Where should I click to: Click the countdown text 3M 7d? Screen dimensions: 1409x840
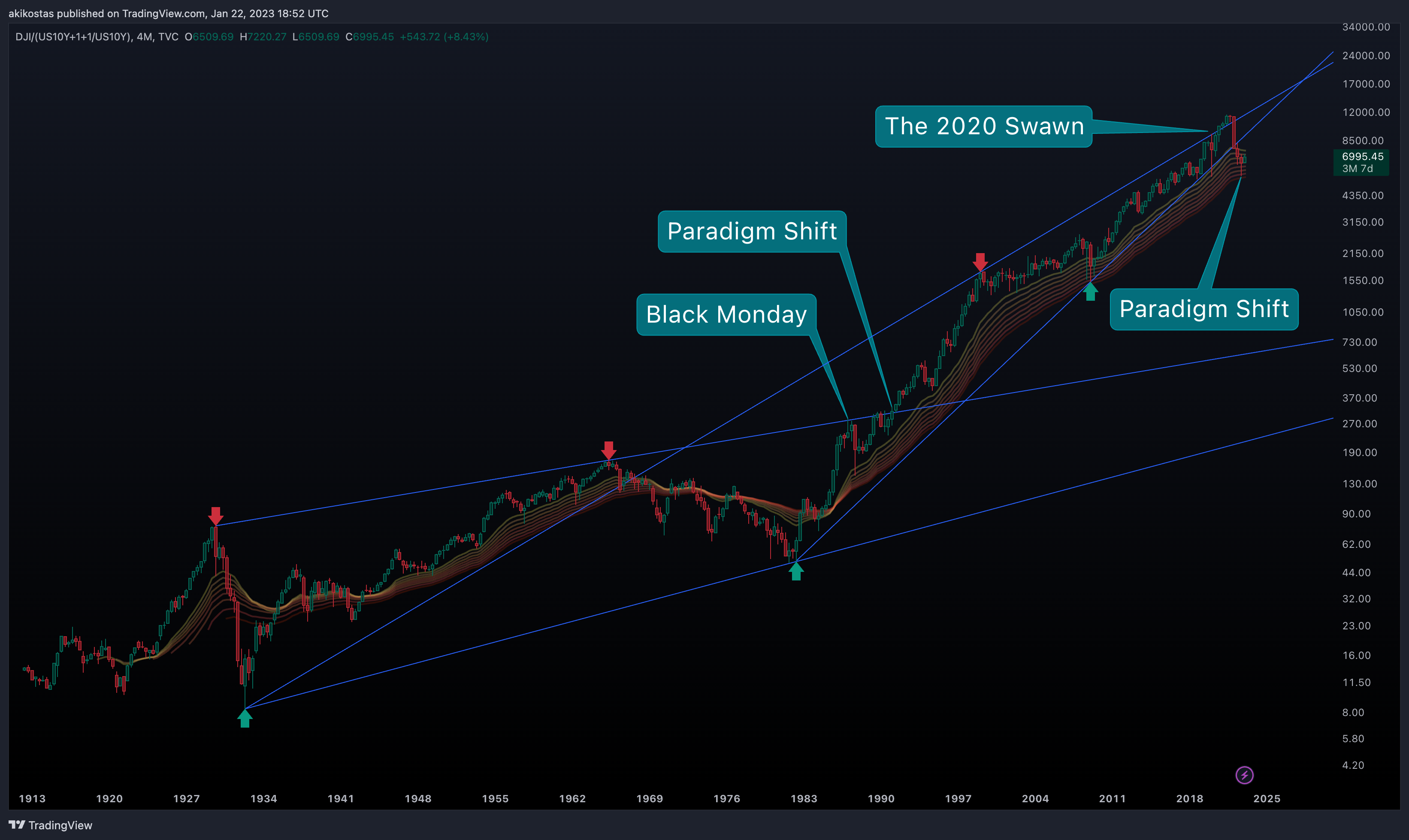point(1357,169)
